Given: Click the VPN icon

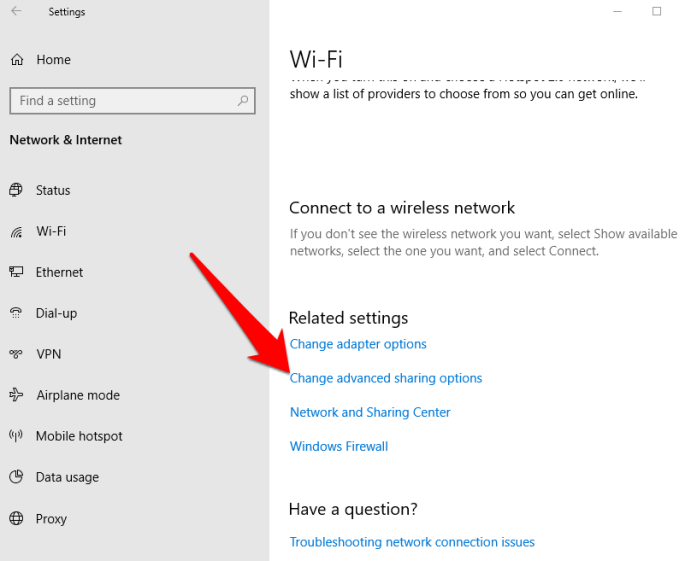Looking at the screenshot, I should click(x=16, y=354).
